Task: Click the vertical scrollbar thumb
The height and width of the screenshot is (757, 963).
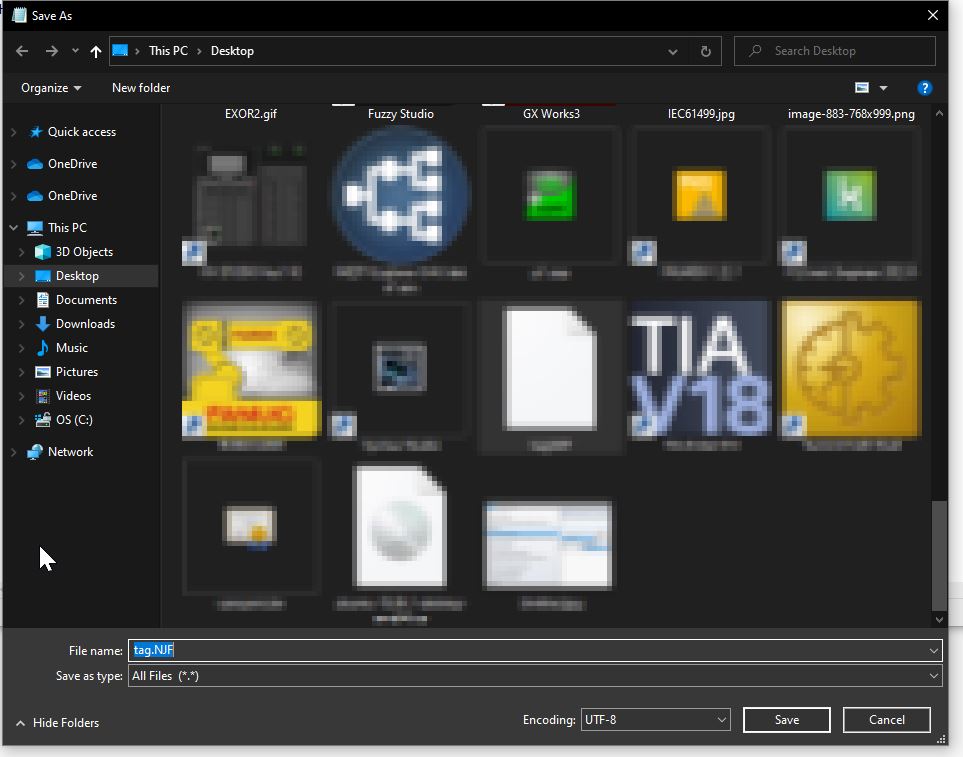Action: coord(938,556)
